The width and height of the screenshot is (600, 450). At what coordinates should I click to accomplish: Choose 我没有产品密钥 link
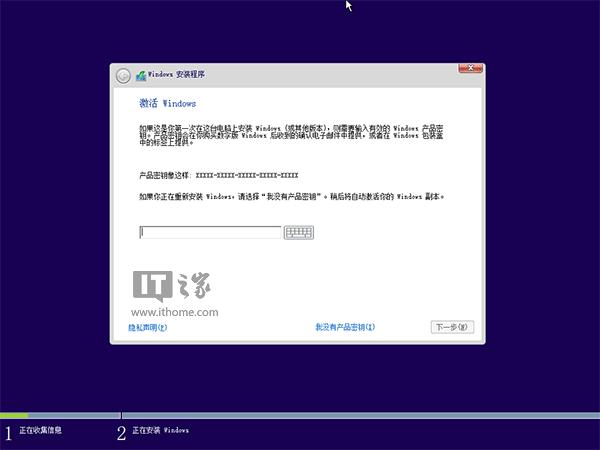point(345,327)
